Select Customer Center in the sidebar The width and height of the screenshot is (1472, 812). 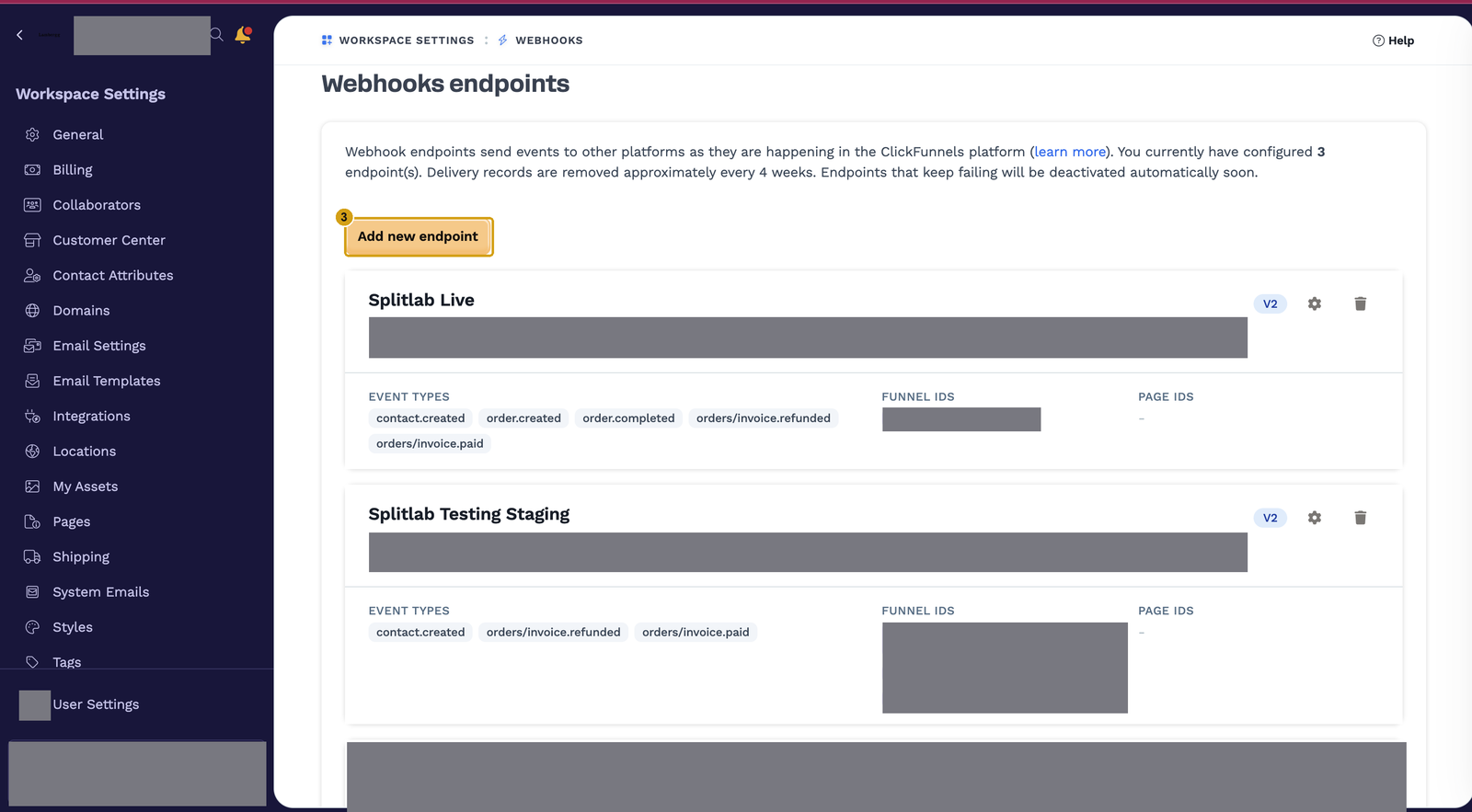pyautogui.click(x=109, y=240)
